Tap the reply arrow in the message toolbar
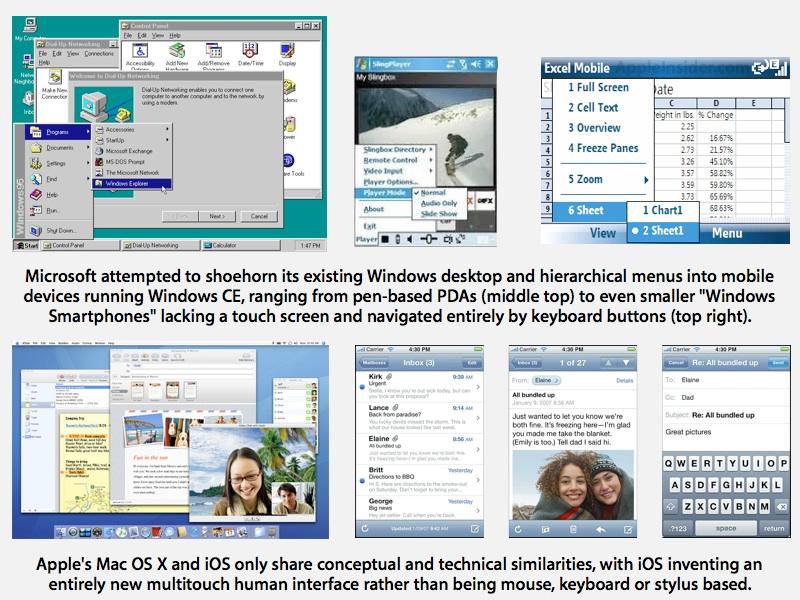The height and width of the screenshot is (600, 800). [x=601, y=530]
